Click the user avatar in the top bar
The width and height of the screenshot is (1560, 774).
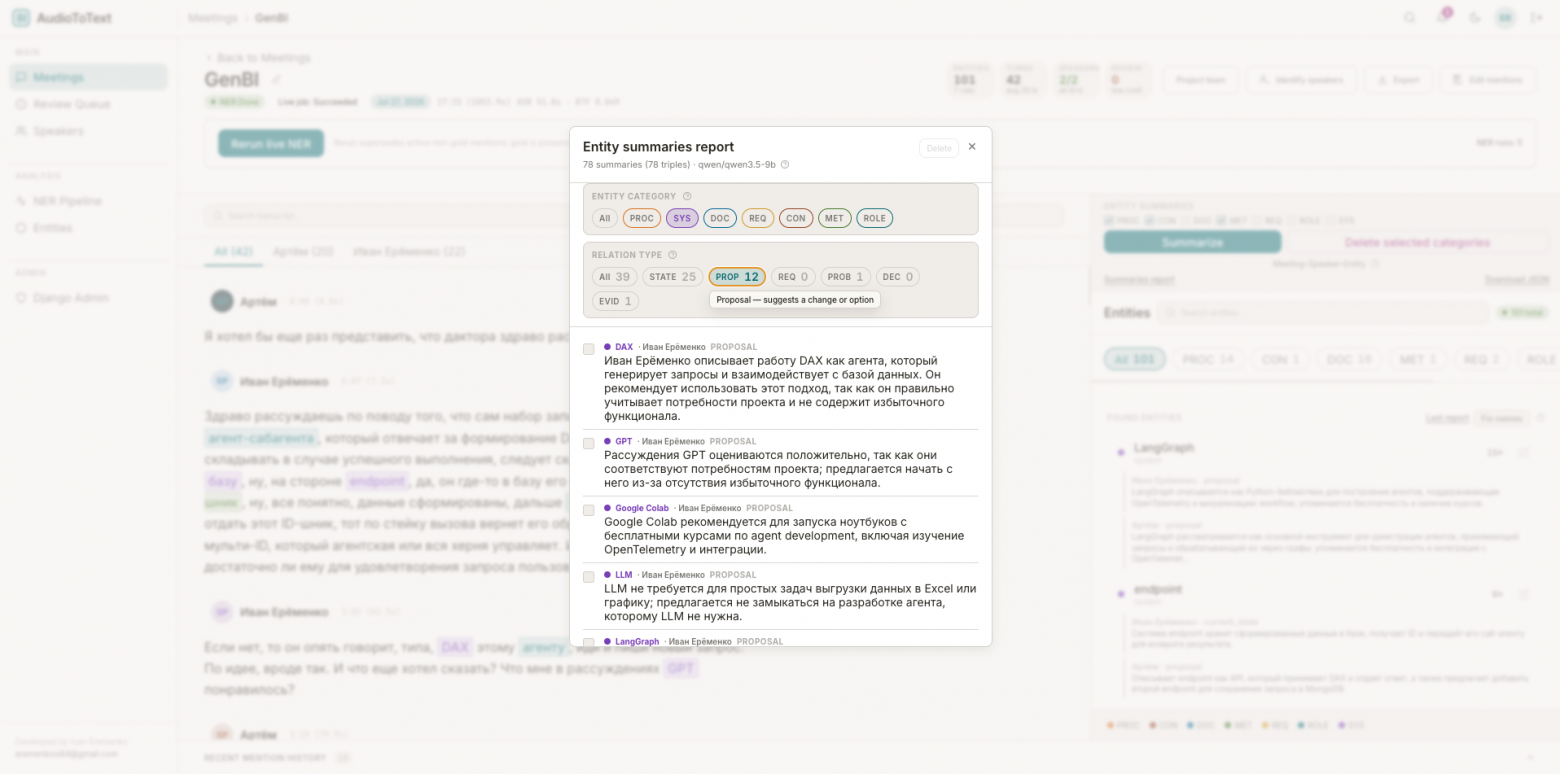coord(1505,18)
